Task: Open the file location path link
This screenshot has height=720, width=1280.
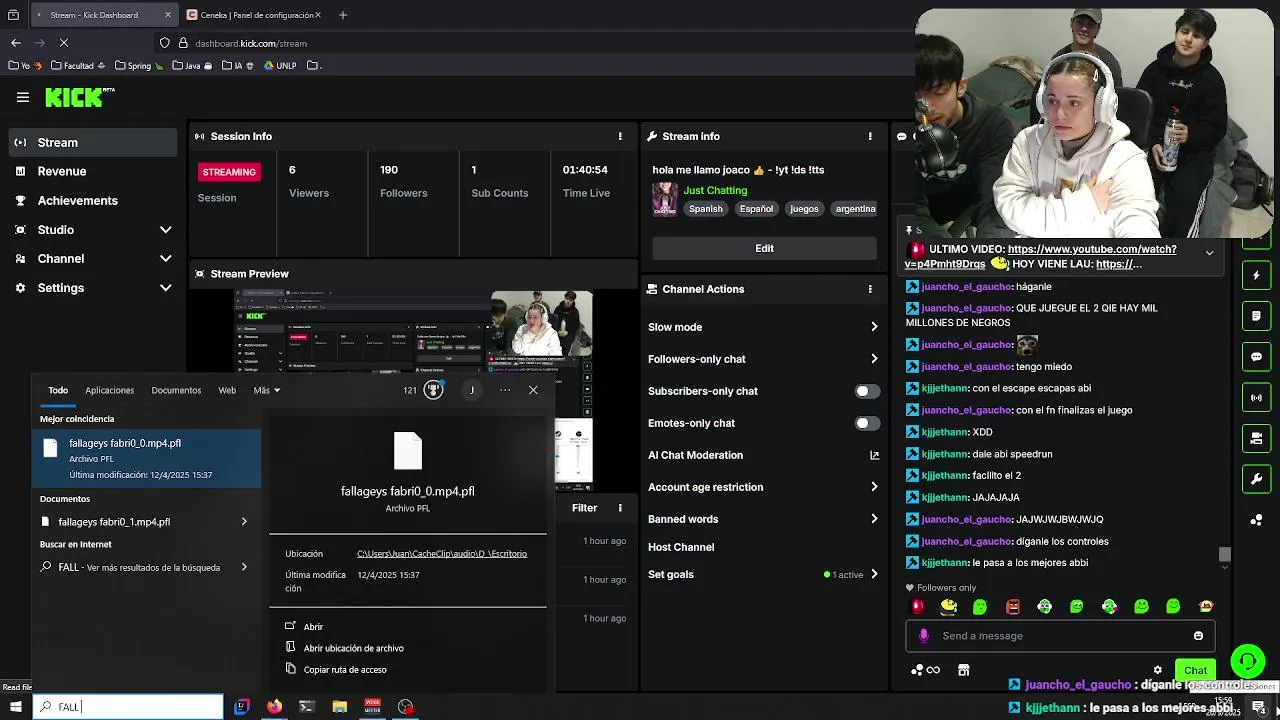Action: tap(442, 554)
